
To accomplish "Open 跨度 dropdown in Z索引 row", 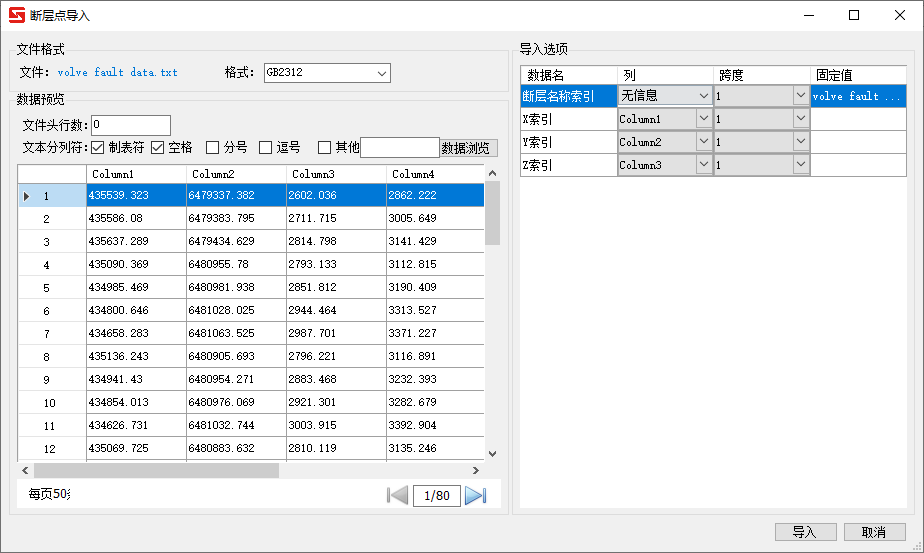I will (x=762, y=164).
